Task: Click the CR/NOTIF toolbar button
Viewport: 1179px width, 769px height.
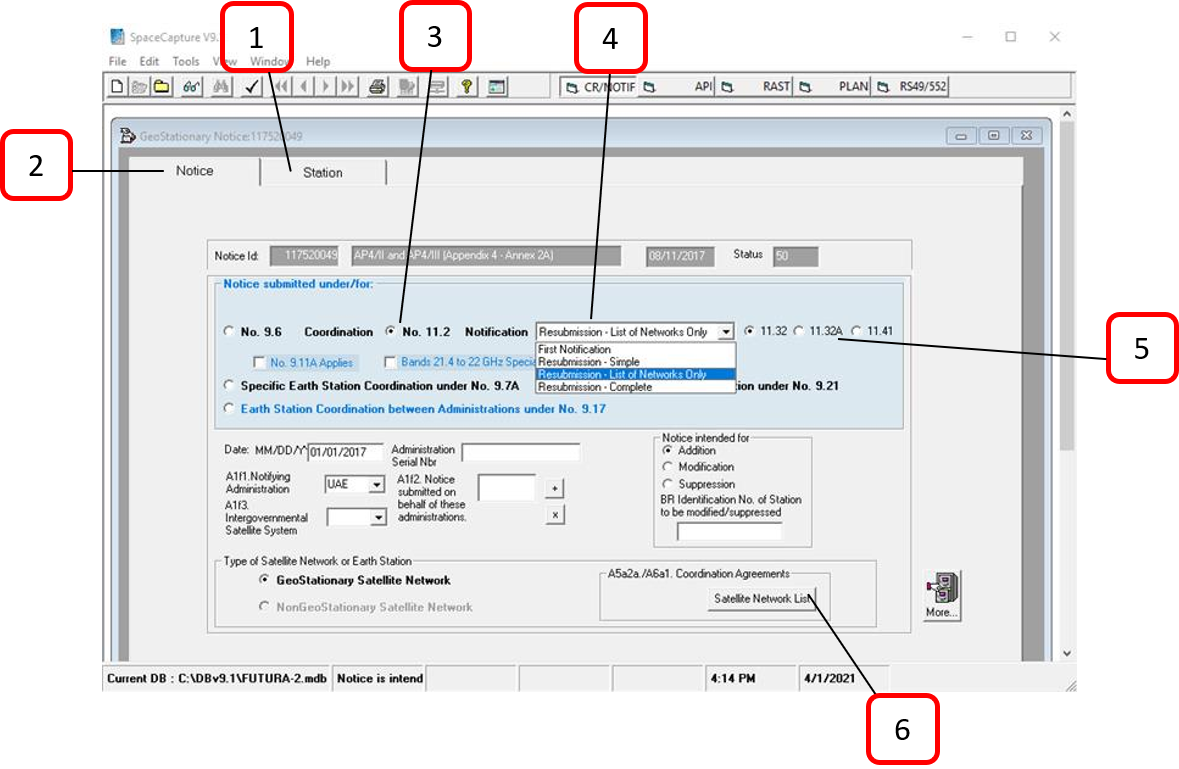Action: [x=600, y=86]
